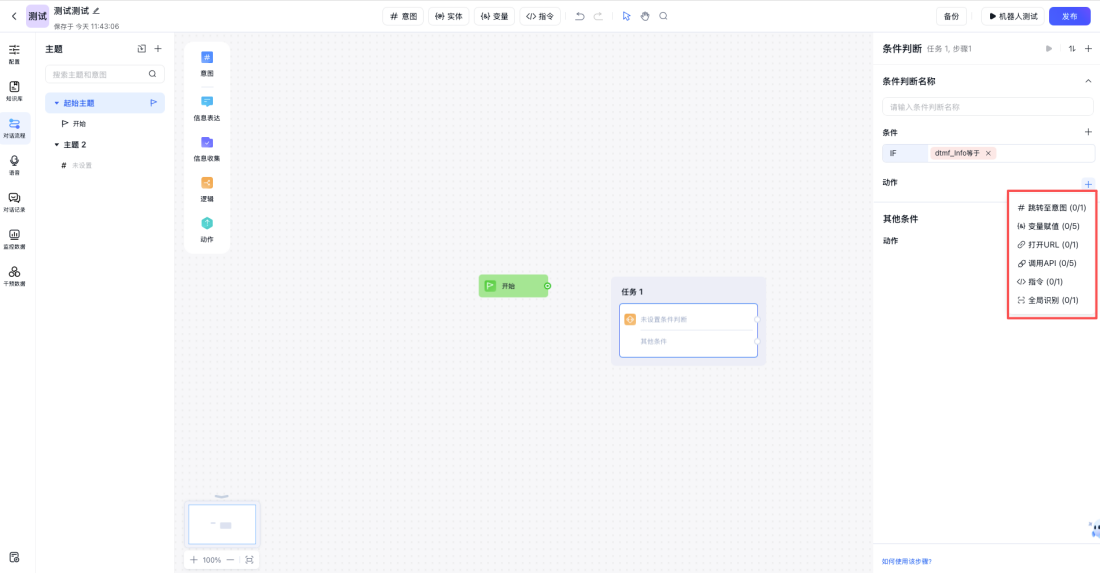Zoom out on the canvas
Screen dimensions: 1100x573
tap(230, 560)
